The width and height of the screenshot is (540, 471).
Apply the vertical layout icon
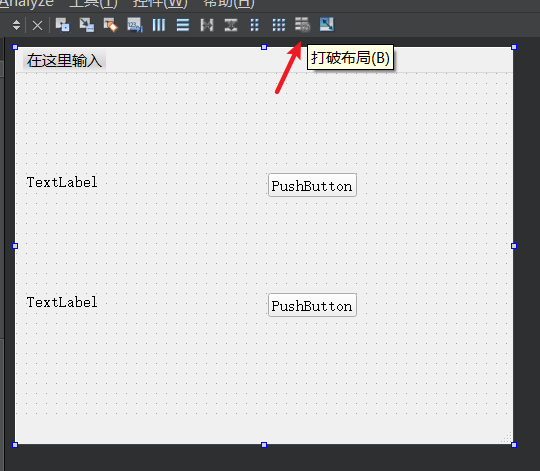[183, 25]
